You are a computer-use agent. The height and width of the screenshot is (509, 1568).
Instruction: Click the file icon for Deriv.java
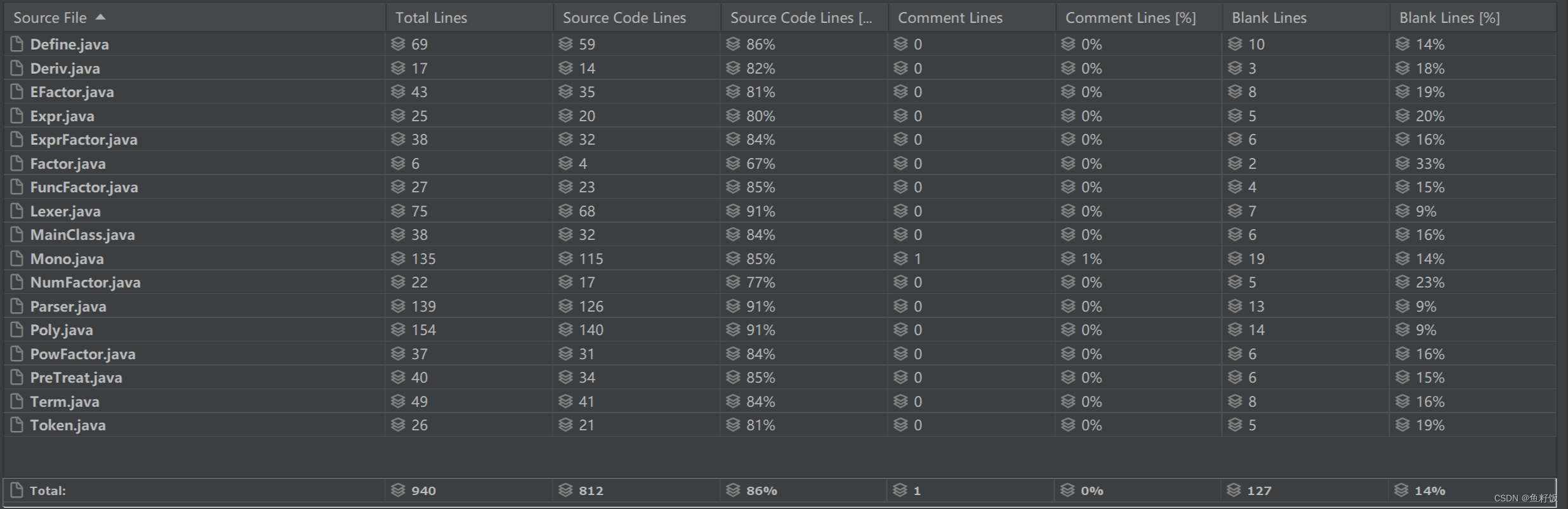16,68
